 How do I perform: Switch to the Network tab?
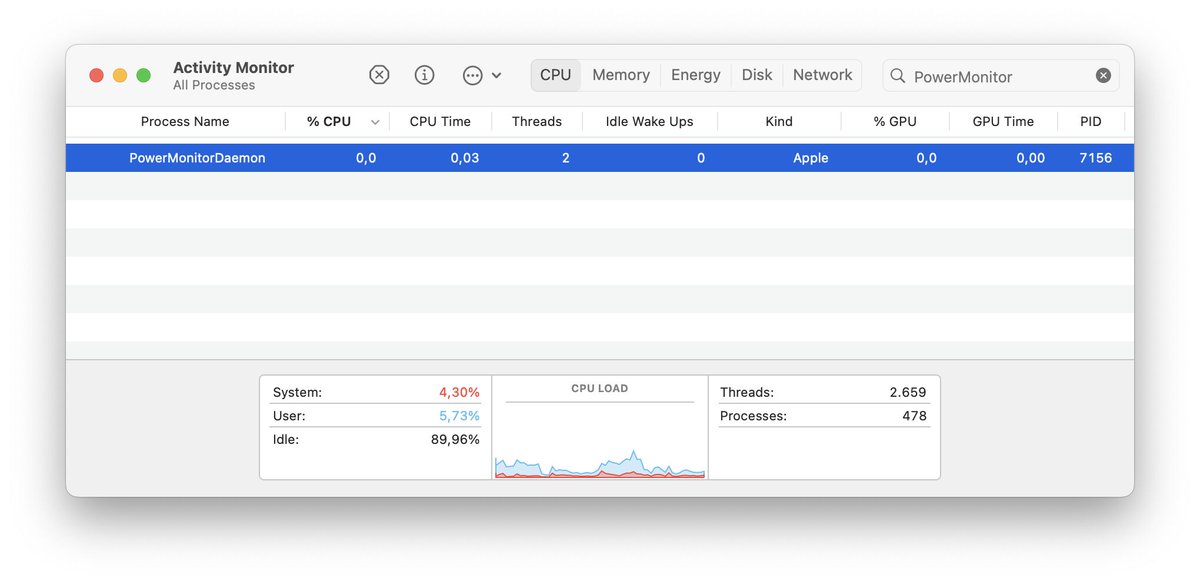click(x=823, y=75)
